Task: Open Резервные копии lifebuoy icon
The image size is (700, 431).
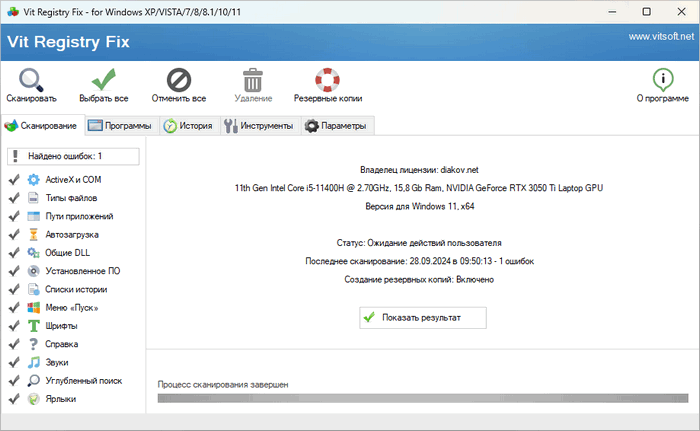Action: click(327, 80)
